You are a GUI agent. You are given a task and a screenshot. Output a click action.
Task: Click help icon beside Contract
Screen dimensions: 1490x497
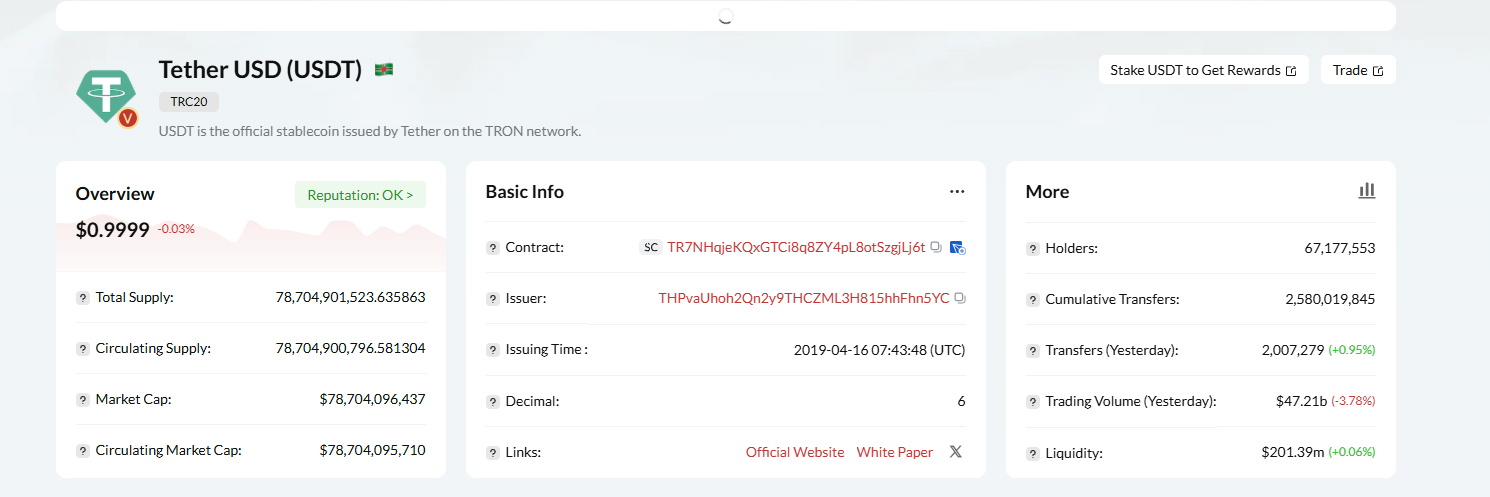click(493, 248)
